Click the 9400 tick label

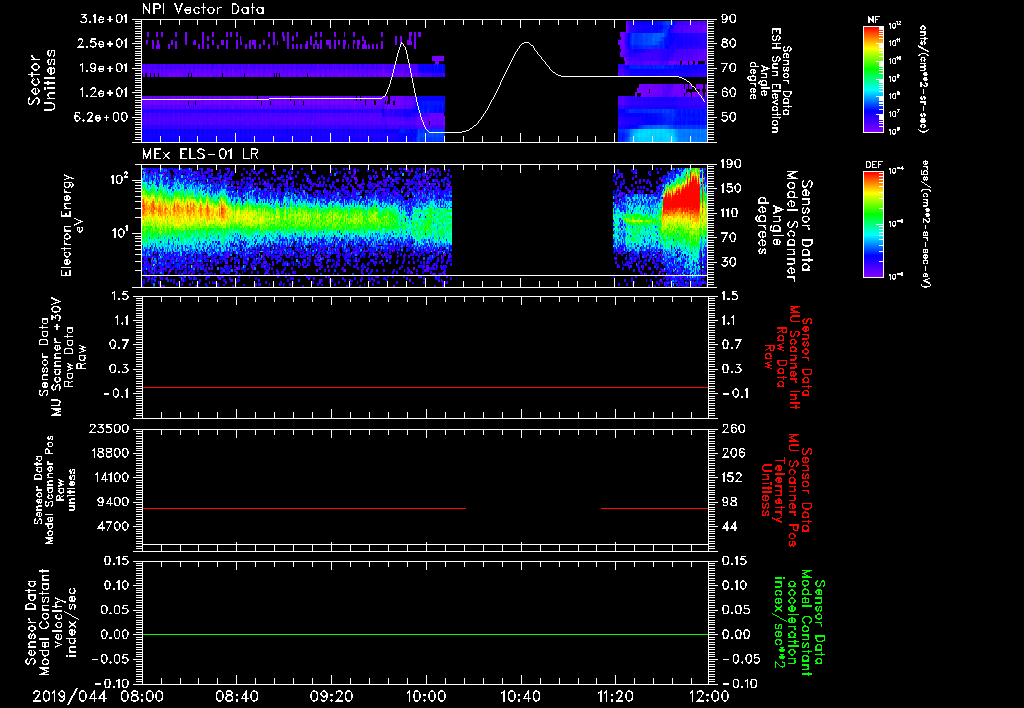pyautogui.click(x=112, y=502)
